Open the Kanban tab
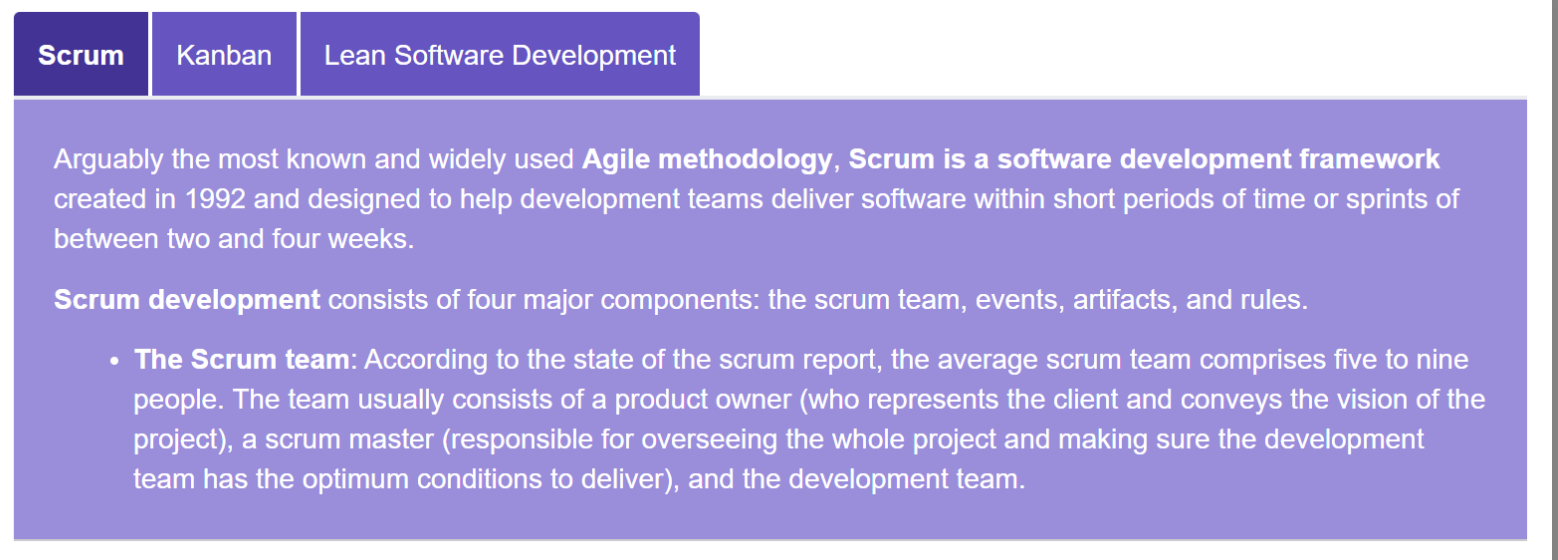The height and width of the screenshot is (560, 1558). coord(224,55)
